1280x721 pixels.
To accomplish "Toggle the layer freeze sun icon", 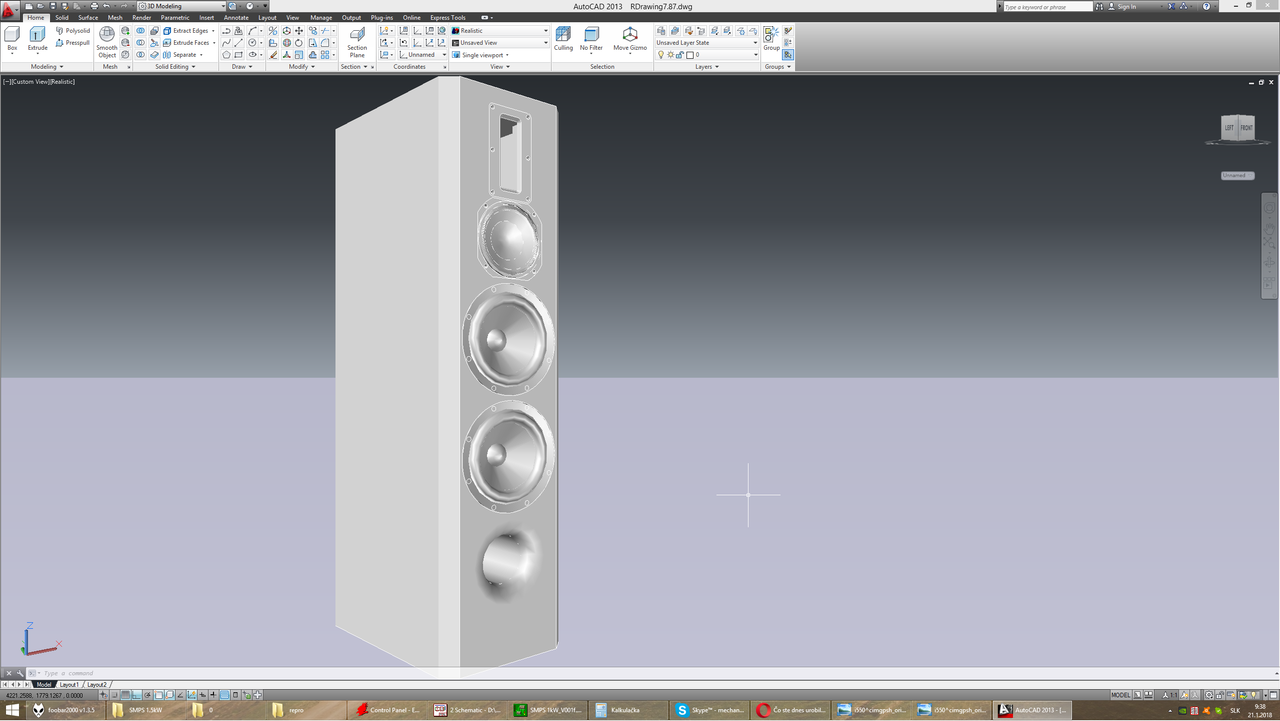I will [670, 55].
